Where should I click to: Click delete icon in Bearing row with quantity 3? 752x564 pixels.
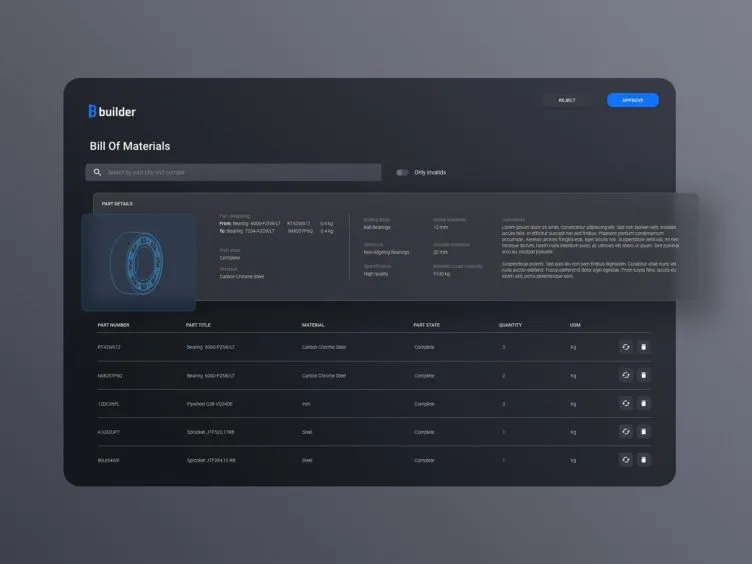pos(644,347)
